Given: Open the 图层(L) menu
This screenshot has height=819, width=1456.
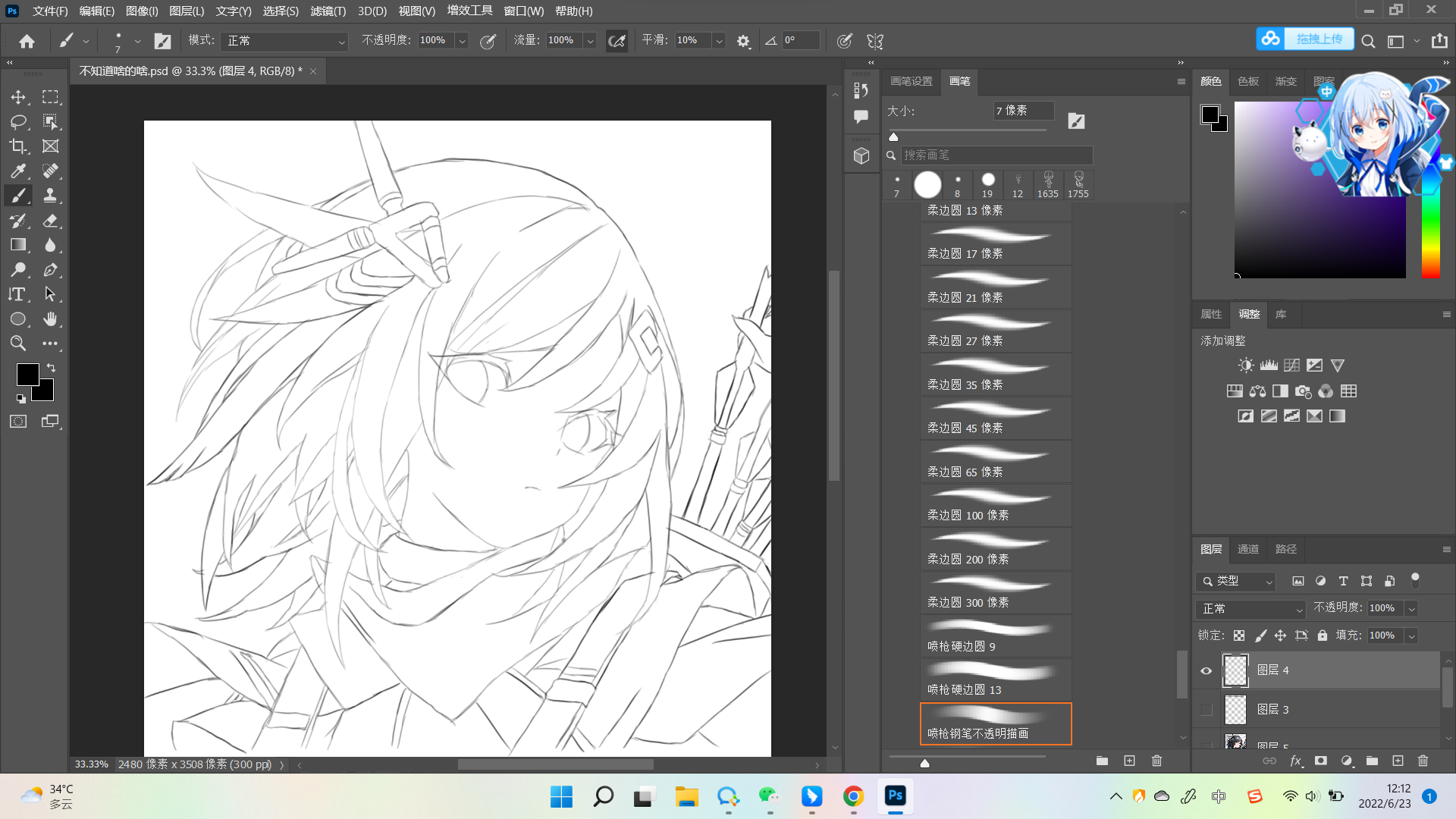Looking at the screenshot, I should coord(187,11).
